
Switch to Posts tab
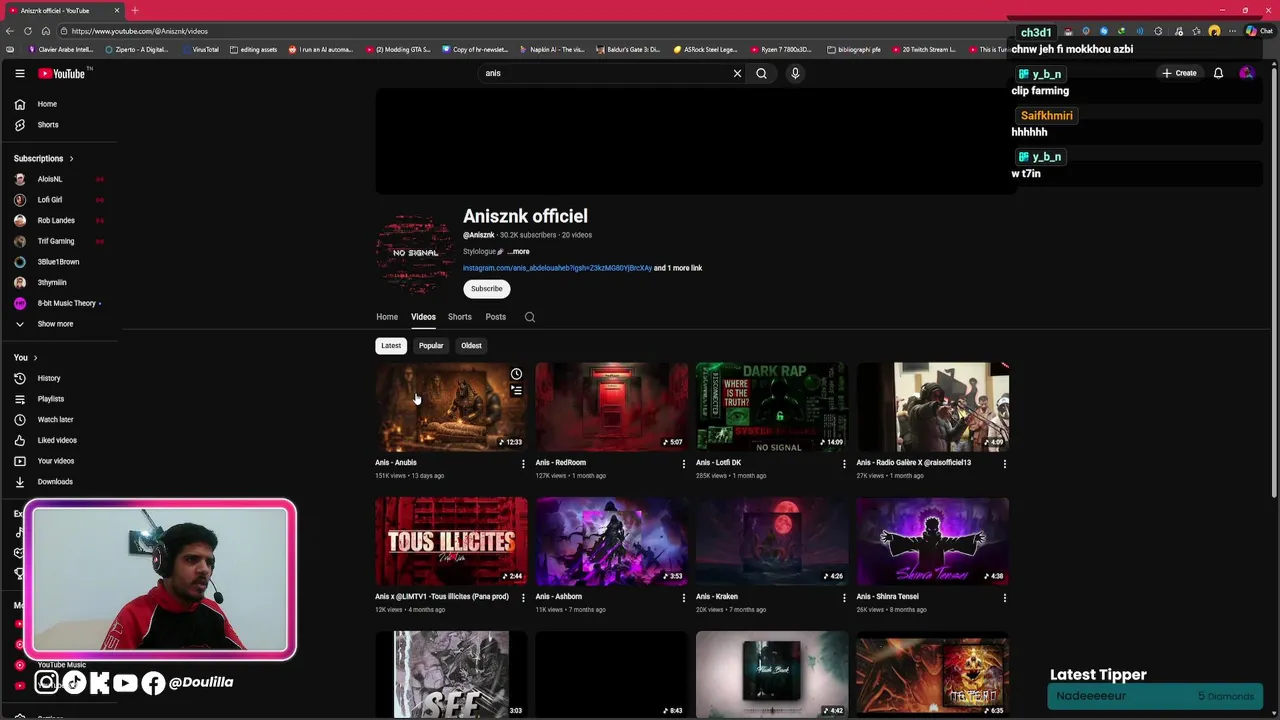point(496,317)
